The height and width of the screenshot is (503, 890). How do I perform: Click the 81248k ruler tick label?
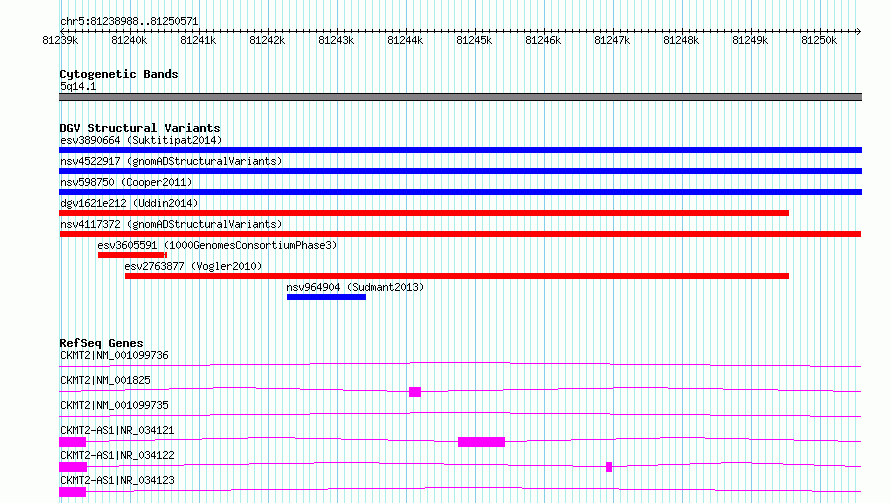(681, 40)
